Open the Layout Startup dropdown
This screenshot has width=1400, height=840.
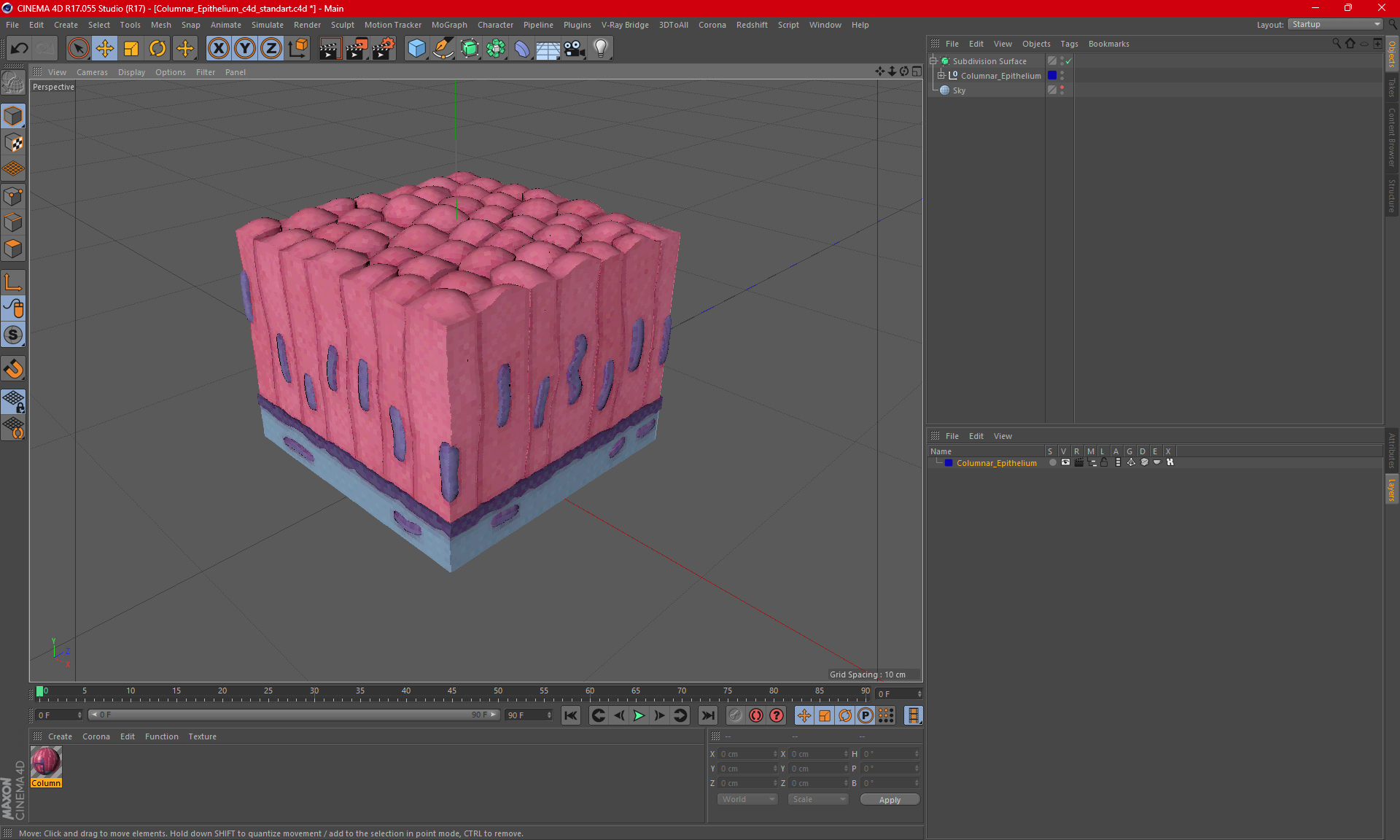[1337, 24]
